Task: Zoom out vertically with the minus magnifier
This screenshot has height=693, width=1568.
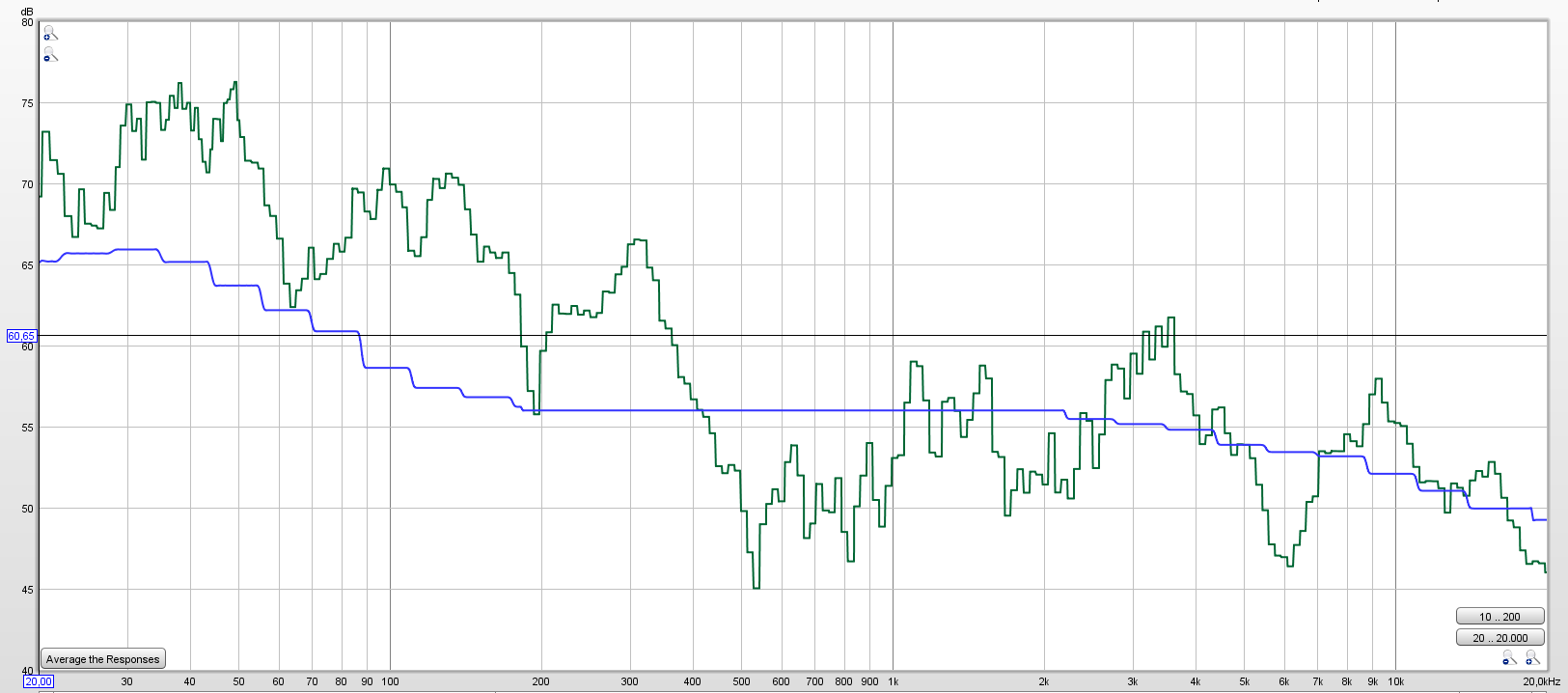Action: pyautogui.click(x=50, y=56)
